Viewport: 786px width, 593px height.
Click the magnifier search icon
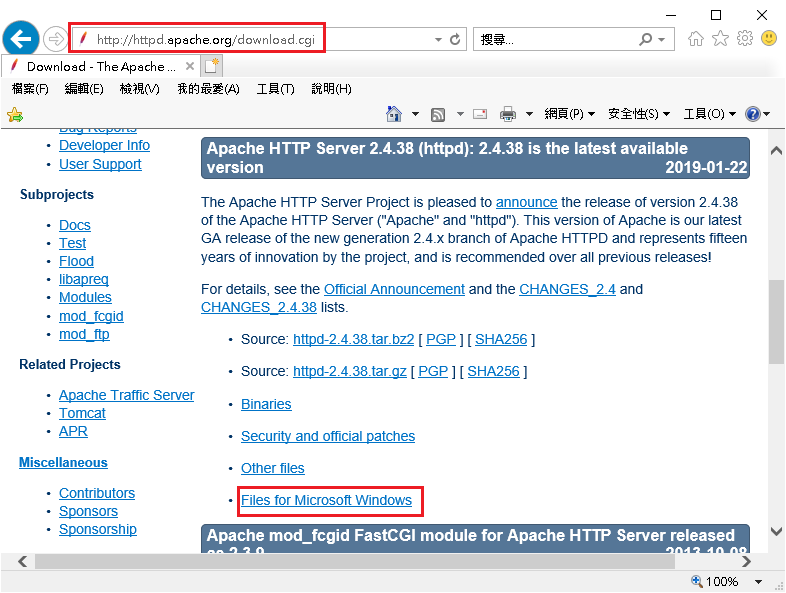click(x=646, y=39)
